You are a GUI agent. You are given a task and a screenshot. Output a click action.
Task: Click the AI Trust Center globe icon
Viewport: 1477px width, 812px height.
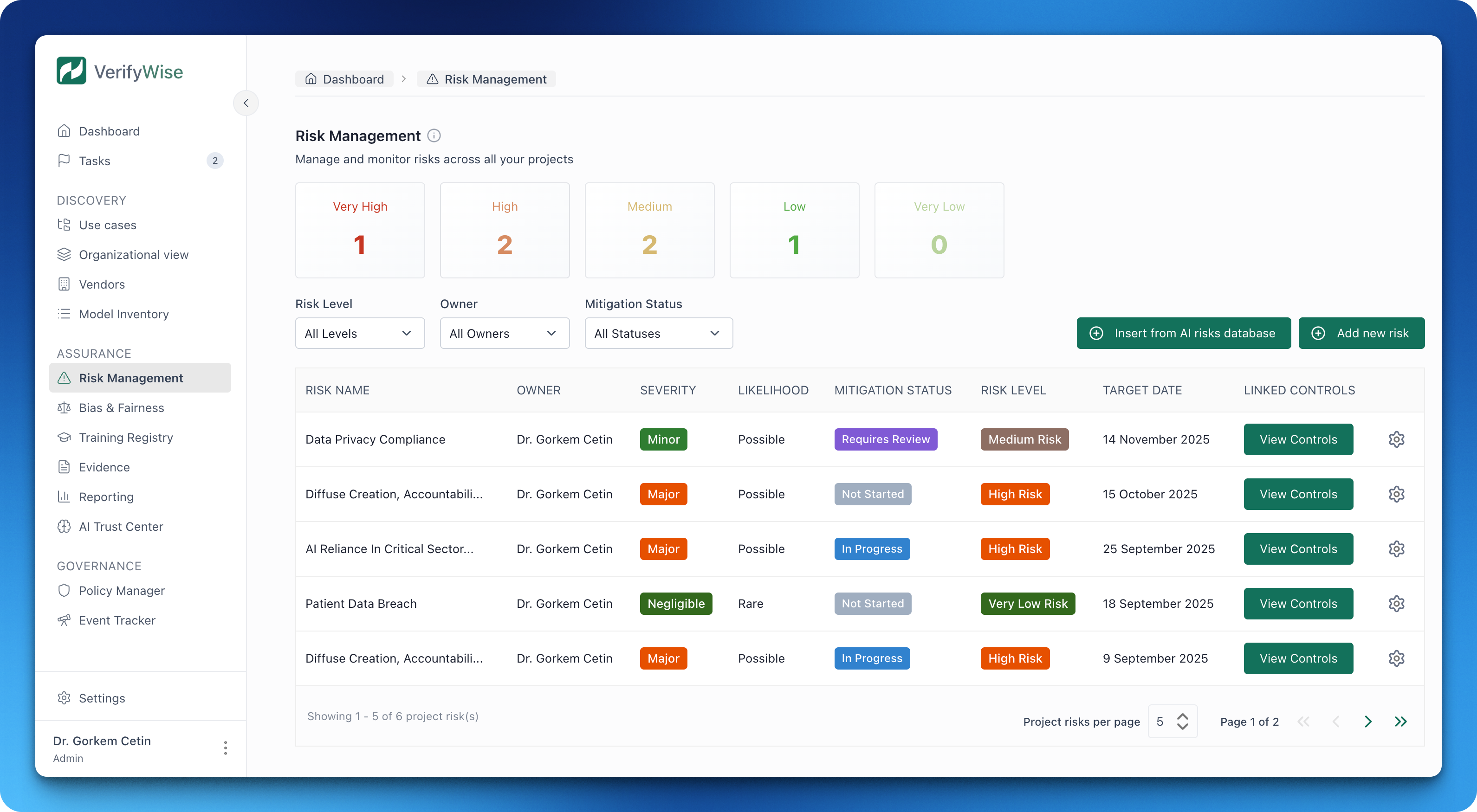pos(64,526)
